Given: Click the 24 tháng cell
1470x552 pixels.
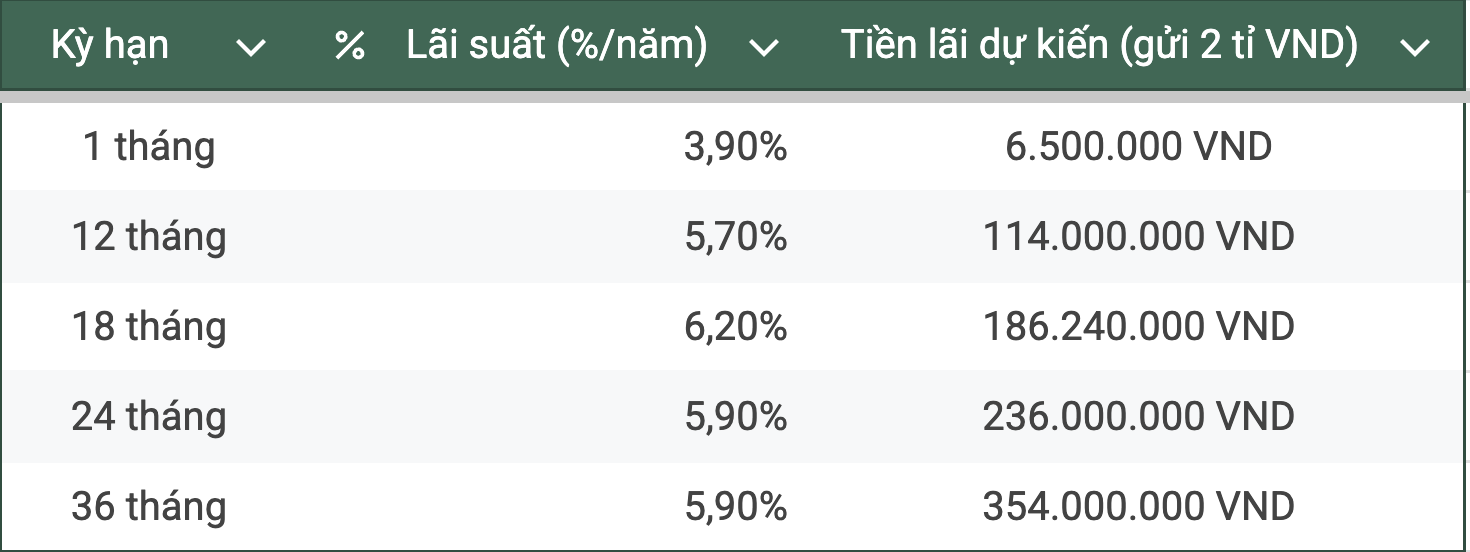Looking at the screenshot, I should pyautogui.click(x=149, y=416).
